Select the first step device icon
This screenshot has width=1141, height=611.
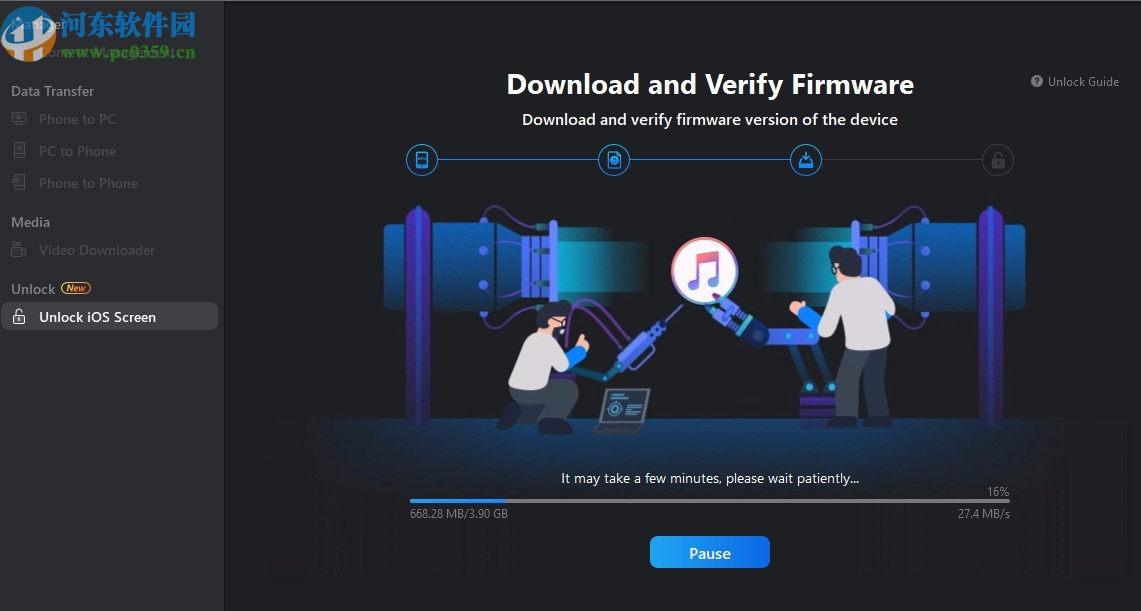pos(422,160)
